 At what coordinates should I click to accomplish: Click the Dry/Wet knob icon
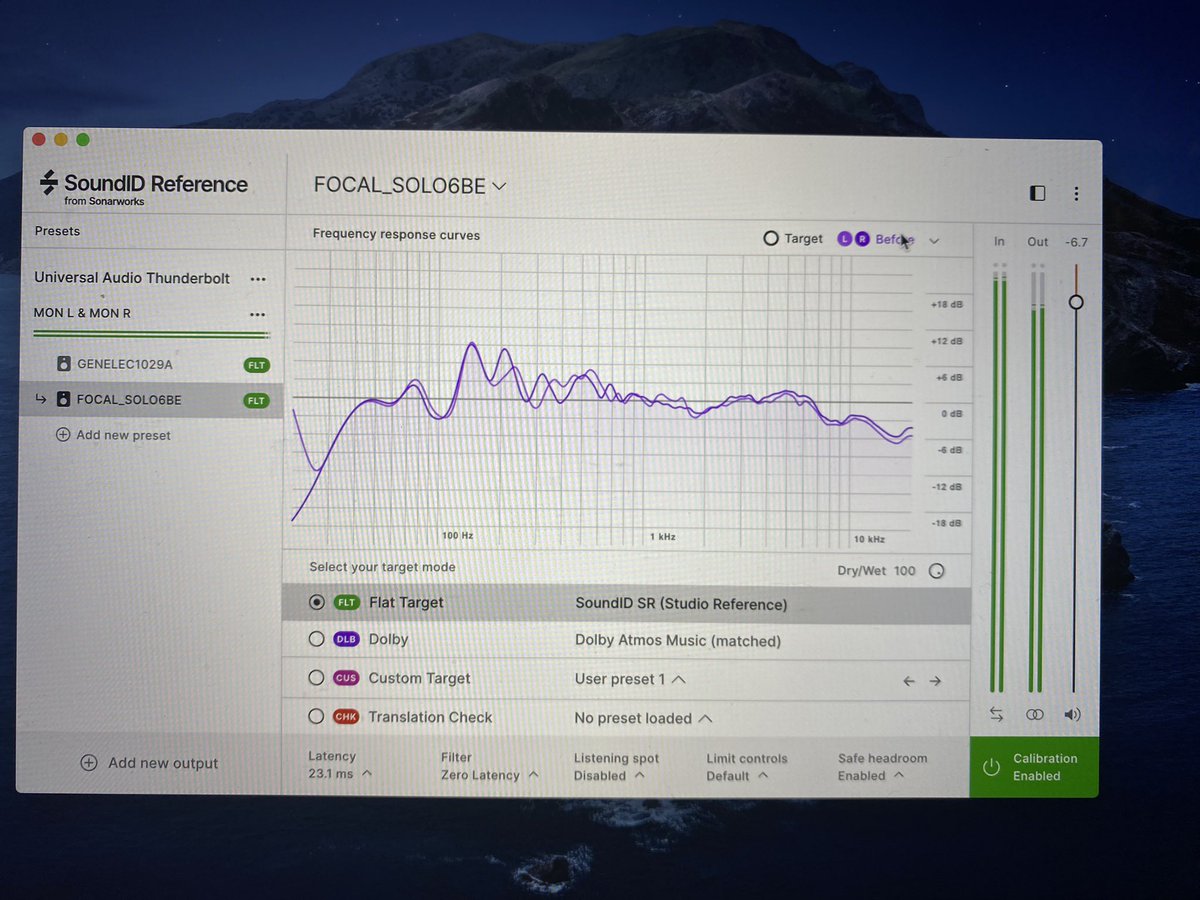click(x=936, y=571)
